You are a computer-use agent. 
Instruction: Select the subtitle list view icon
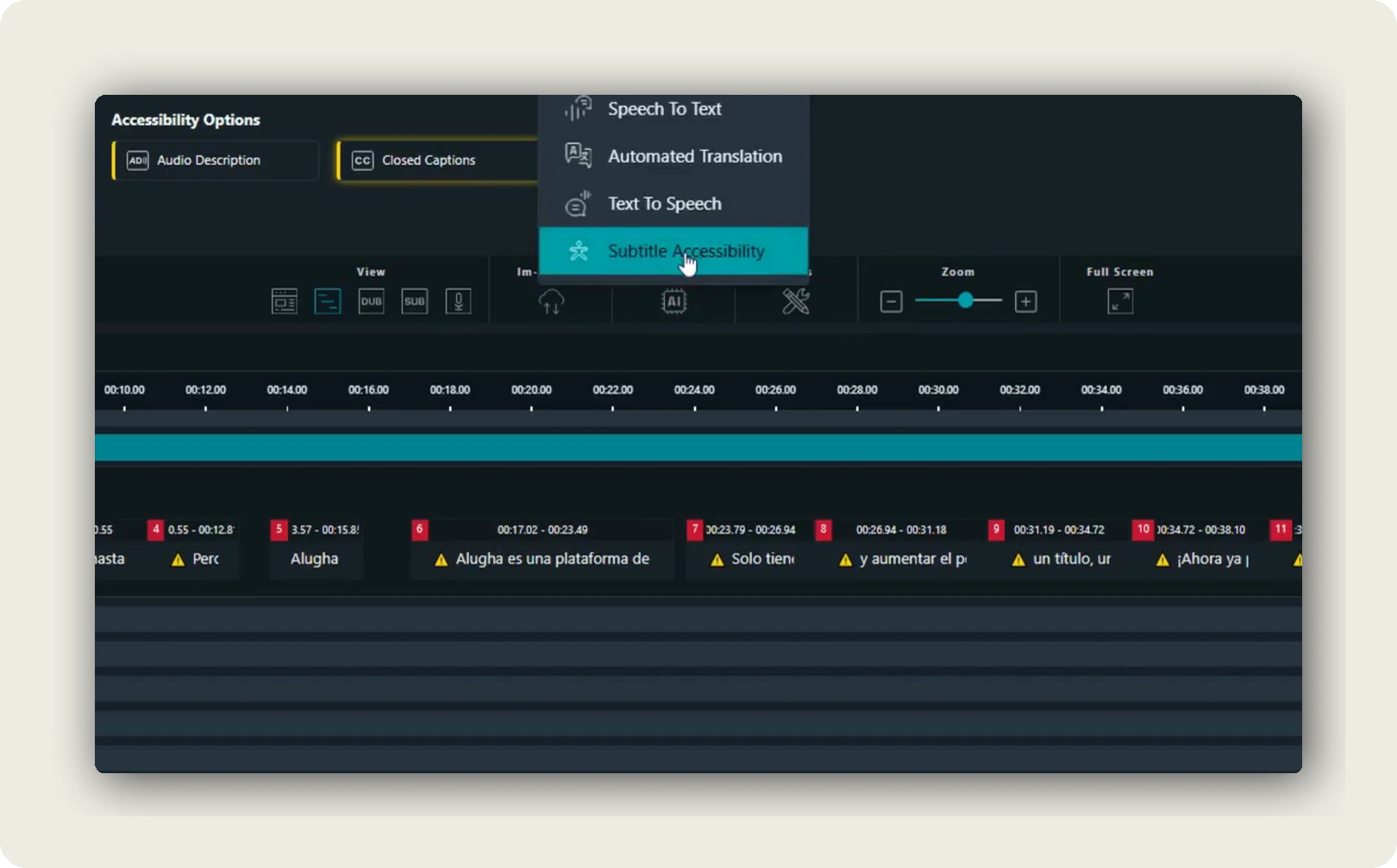click(328, 301)
